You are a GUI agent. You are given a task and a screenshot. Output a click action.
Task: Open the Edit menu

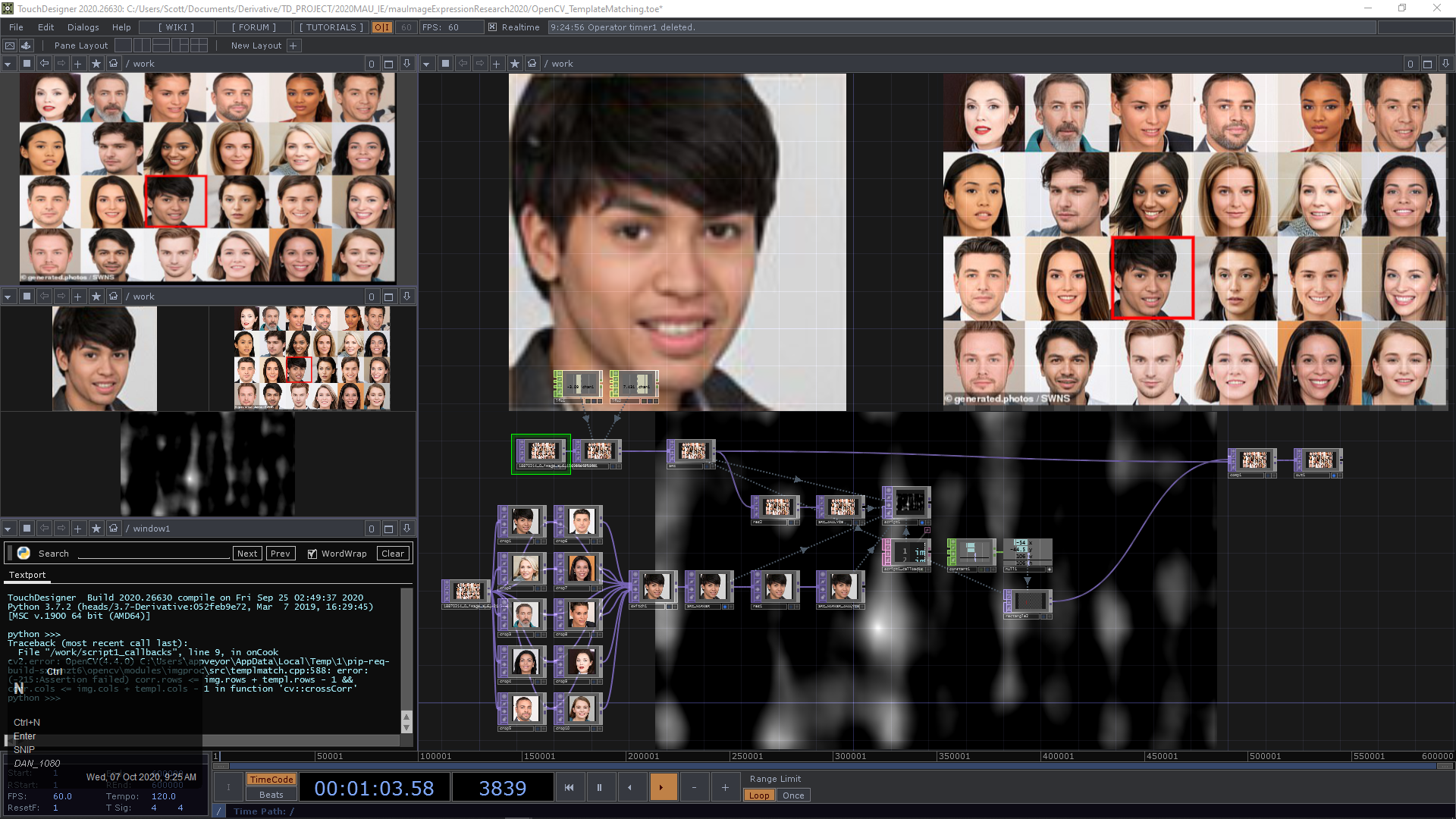tap(45, 27)
